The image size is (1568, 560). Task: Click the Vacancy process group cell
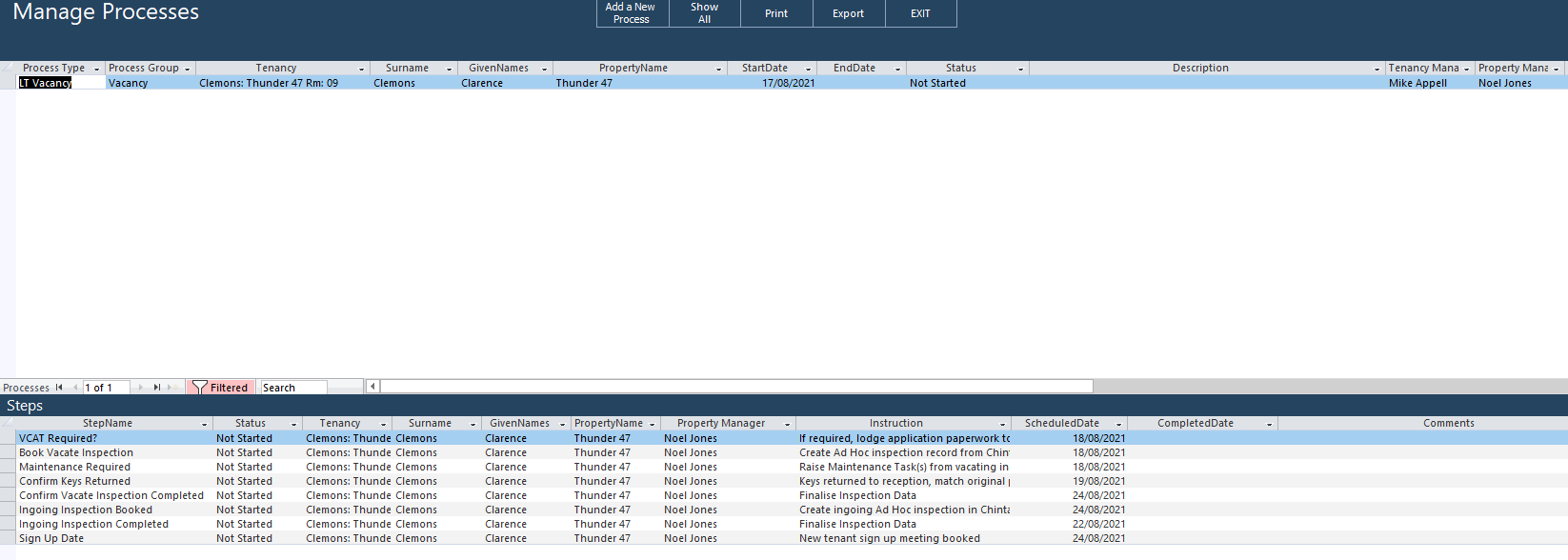click(x=151, y=83)
